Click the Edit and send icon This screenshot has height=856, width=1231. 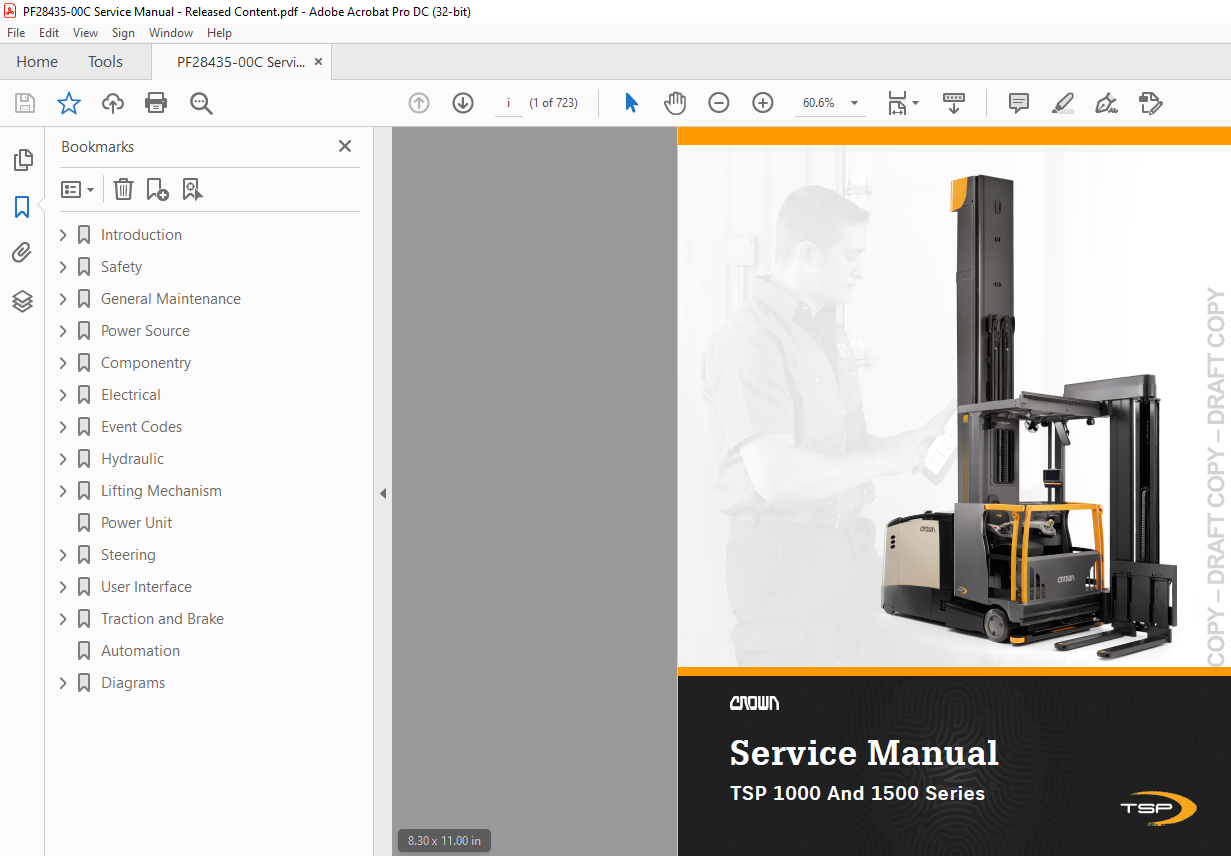[x=1151, y=103]
